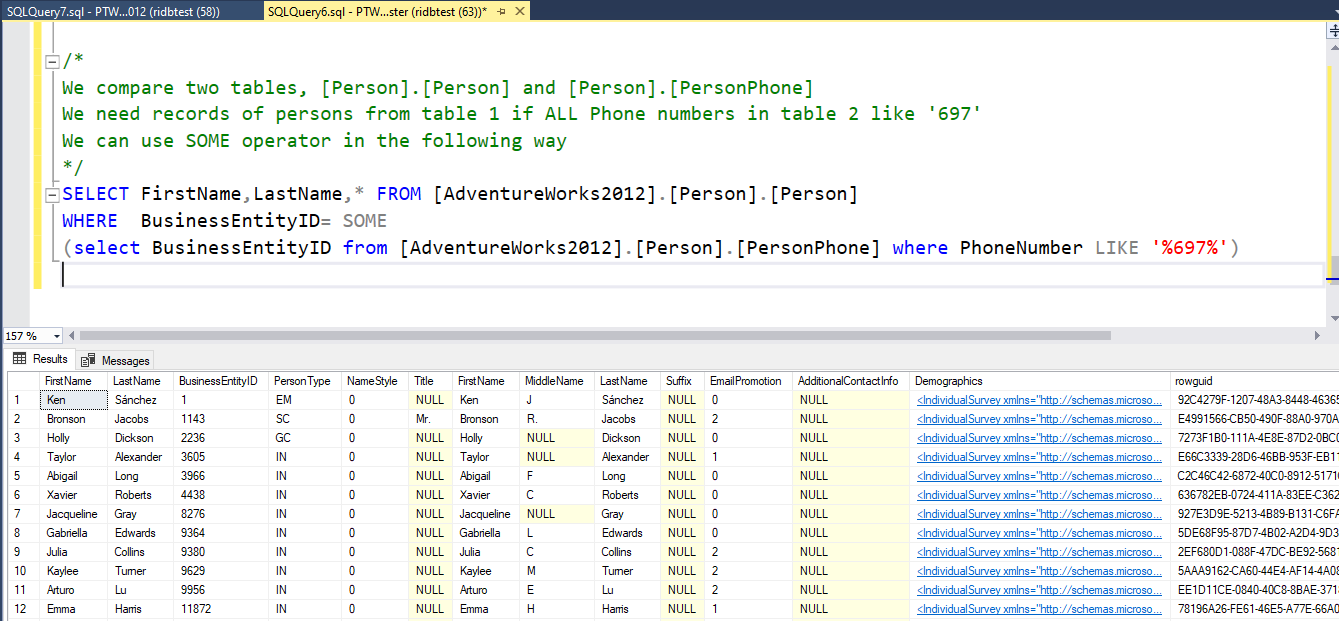1339x621 pixels.
Task: Select the Results tab
Action: (x=40, y=359)
